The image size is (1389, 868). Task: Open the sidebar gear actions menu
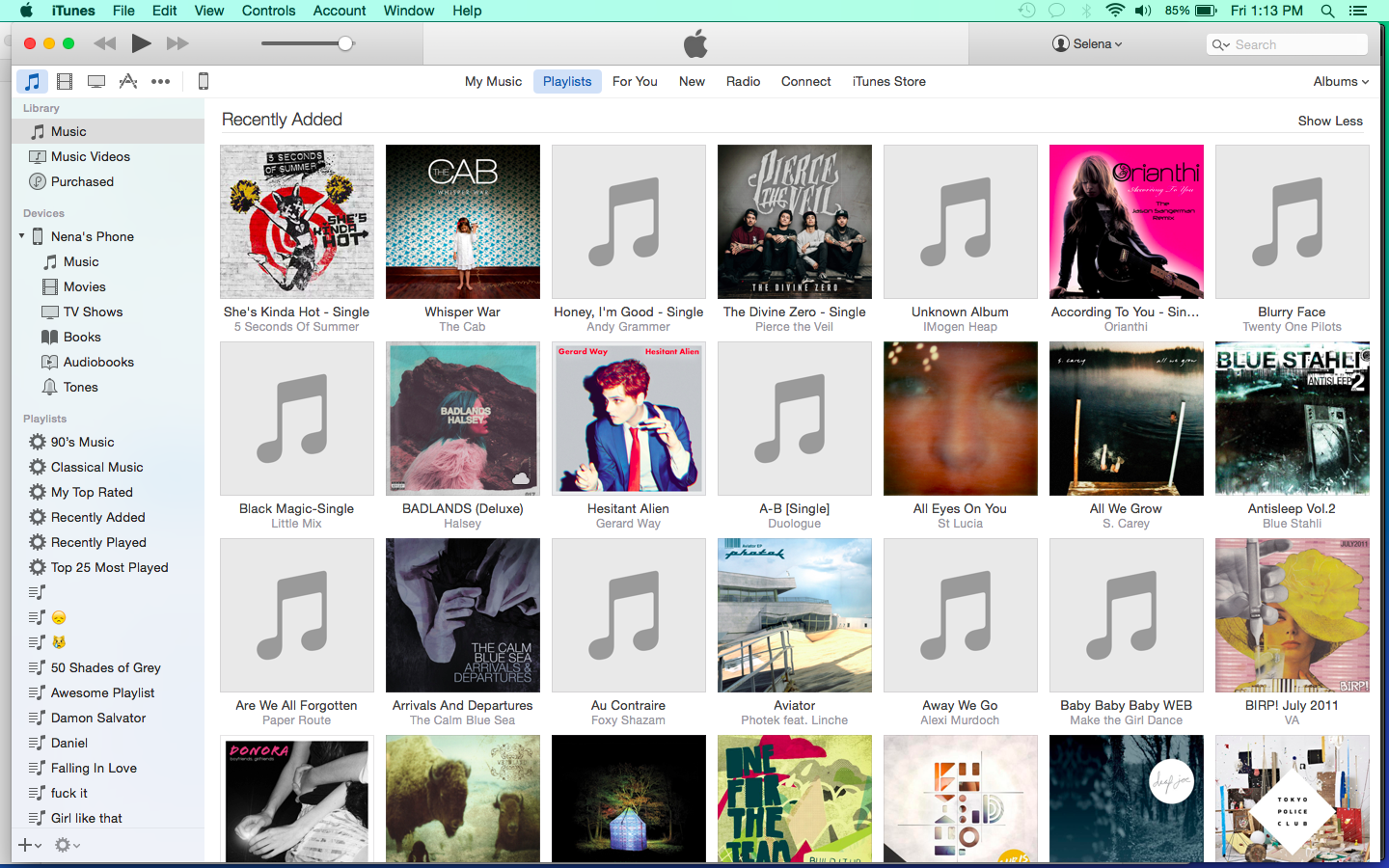(x=68, y=845)
